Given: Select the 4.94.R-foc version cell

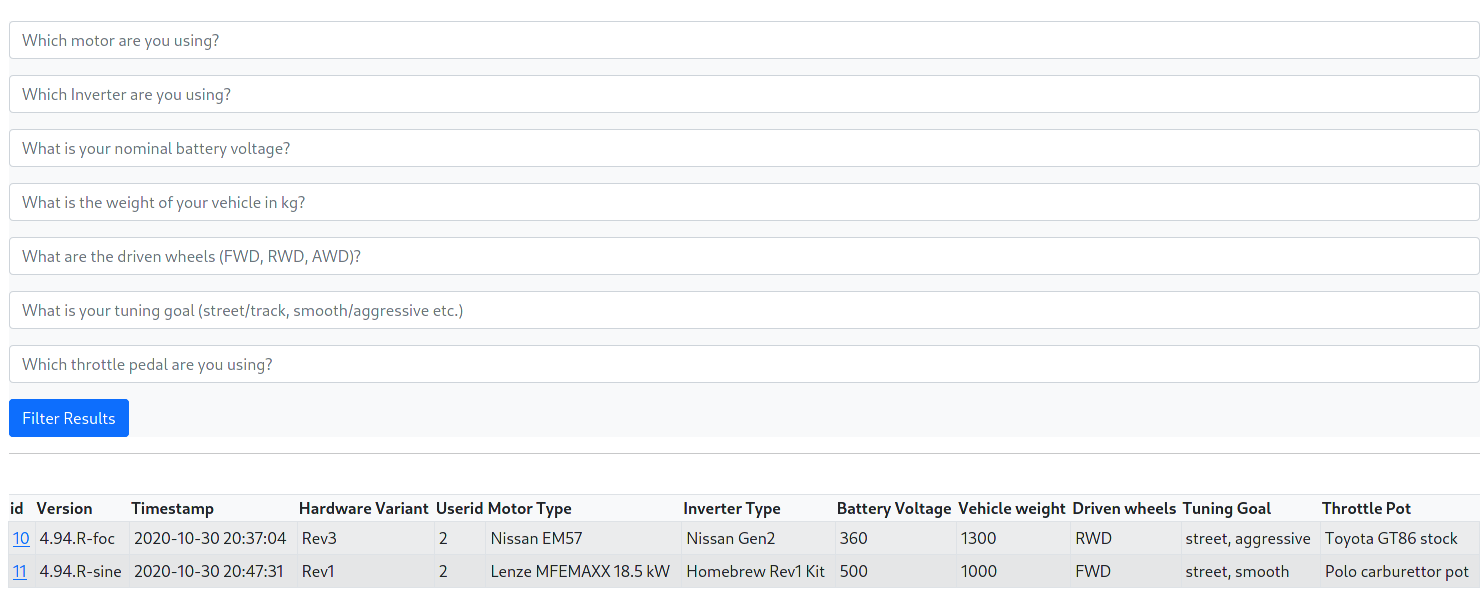Looking at the screenshot, I should coord(77,539).
